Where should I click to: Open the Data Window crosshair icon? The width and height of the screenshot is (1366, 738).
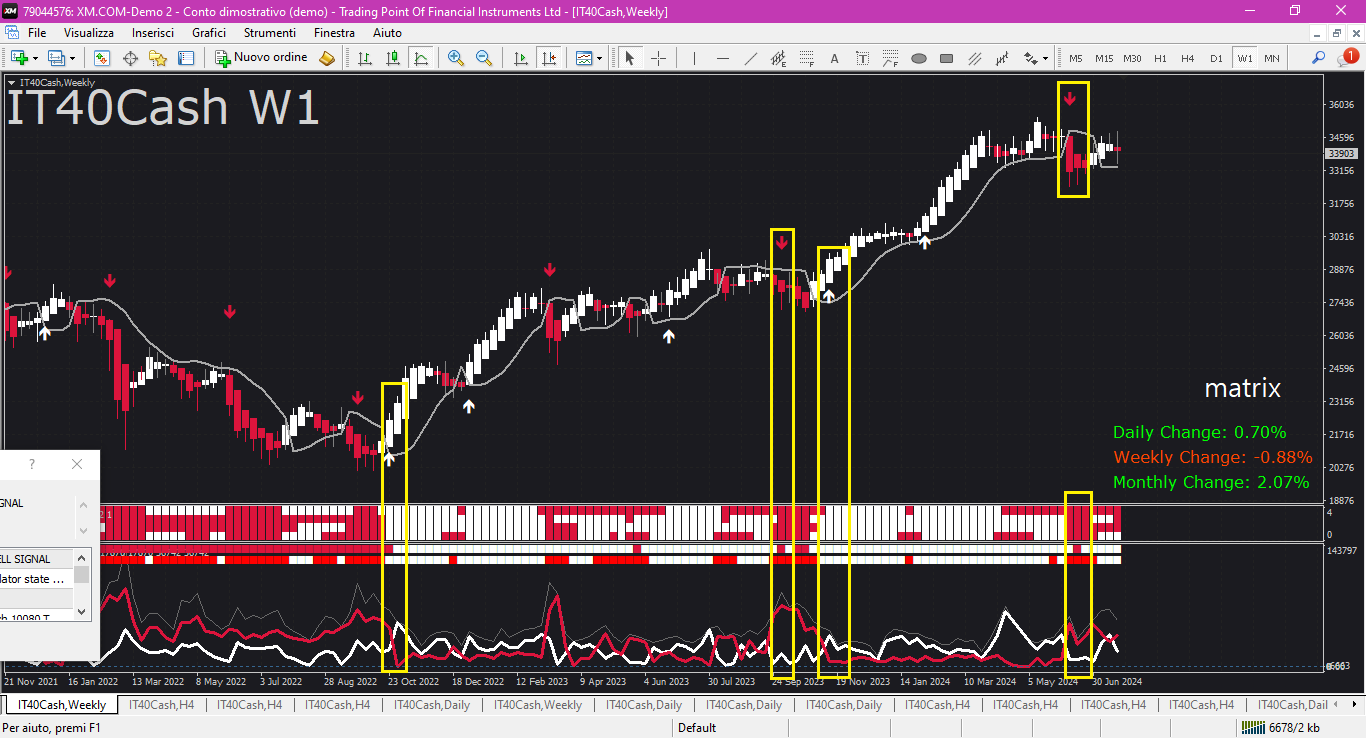pyautogui.click(x=130, y=58)
